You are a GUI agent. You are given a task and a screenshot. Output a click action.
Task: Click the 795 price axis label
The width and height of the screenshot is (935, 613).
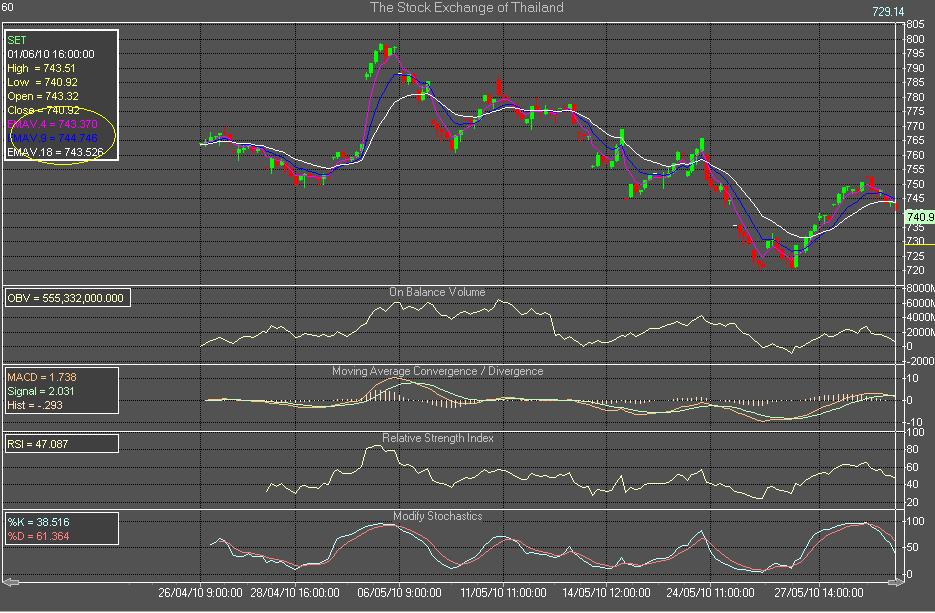point(915,54)
